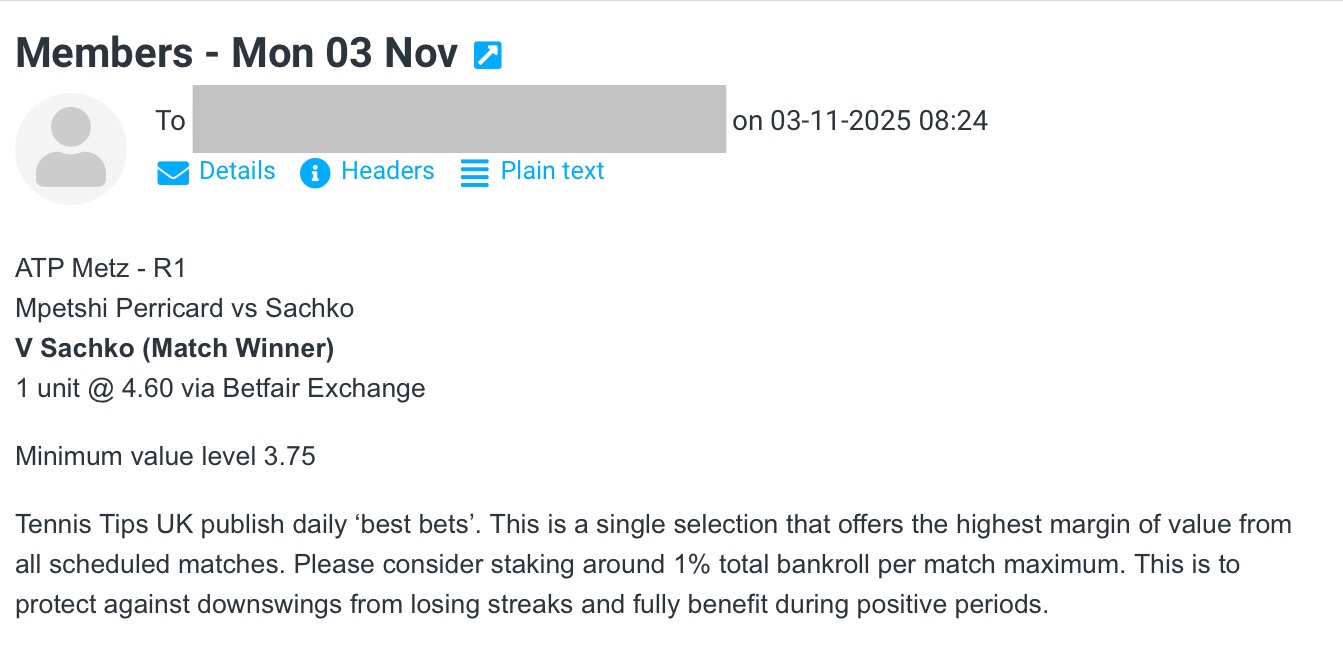Click the 'ATP Metz - R1' line

tap(99, 267)
